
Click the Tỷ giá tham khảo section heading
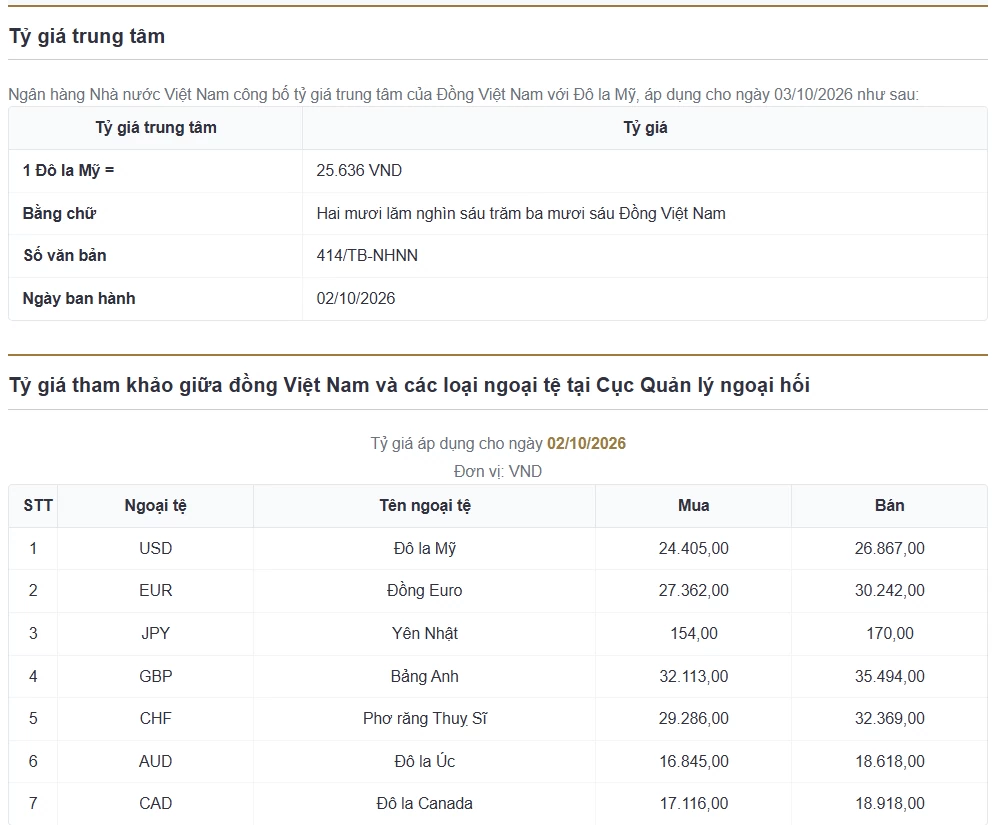pos(409,385)
